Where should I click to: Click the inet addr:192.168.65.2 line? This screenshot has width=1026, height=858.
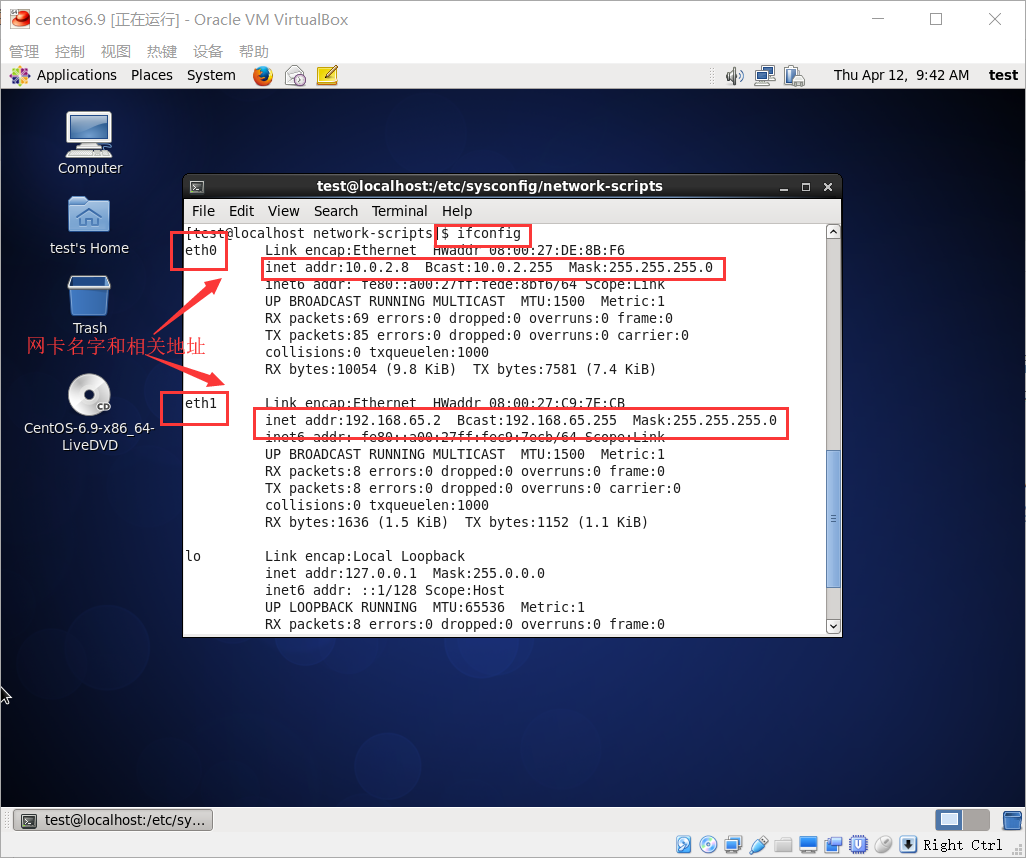click(x=521, y=421)
